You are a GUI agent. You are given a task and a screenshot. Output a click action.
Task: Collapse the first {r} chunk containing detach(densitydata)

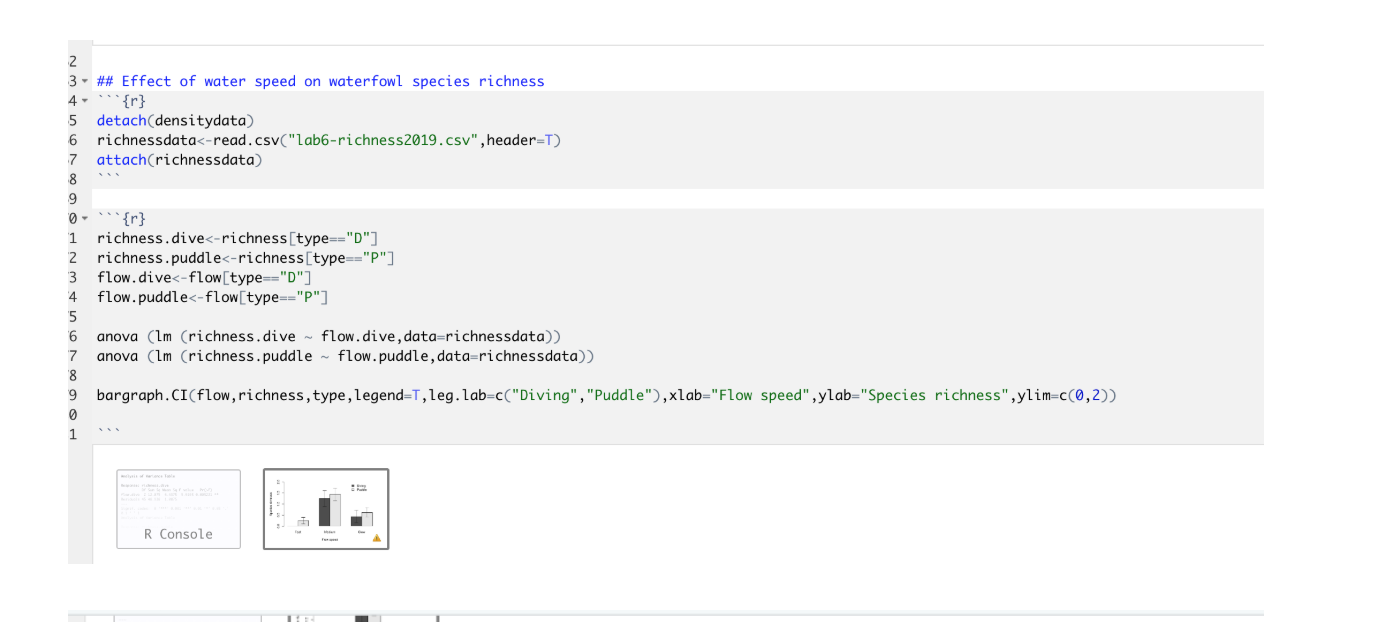(85, 101)
